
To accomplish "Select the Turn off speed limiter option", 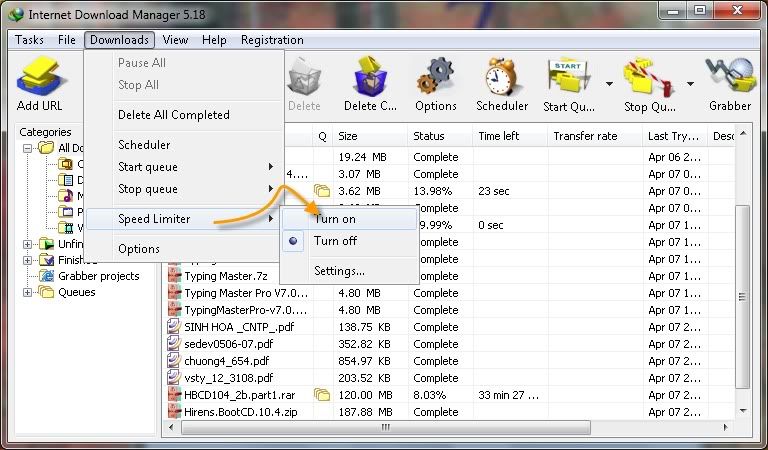I will point(335,241).
